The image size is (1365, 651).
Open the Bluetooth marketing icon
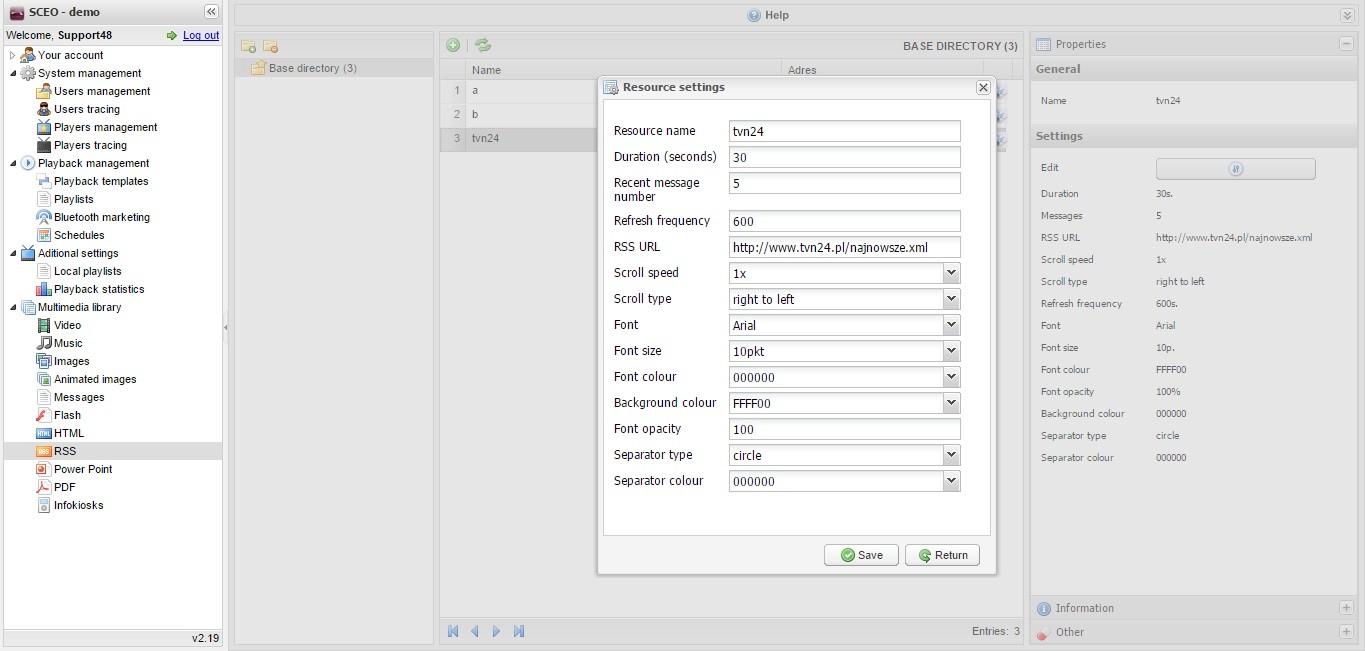coord(44,217)
